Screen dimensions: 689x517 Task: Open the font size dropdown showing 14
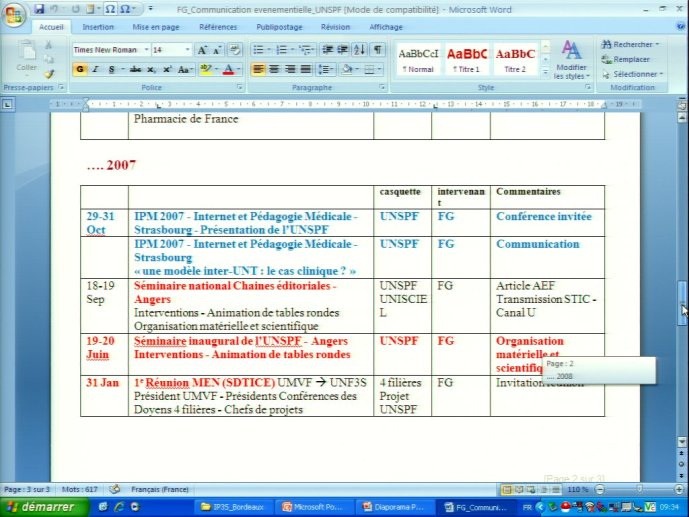(x=187, y=50)
